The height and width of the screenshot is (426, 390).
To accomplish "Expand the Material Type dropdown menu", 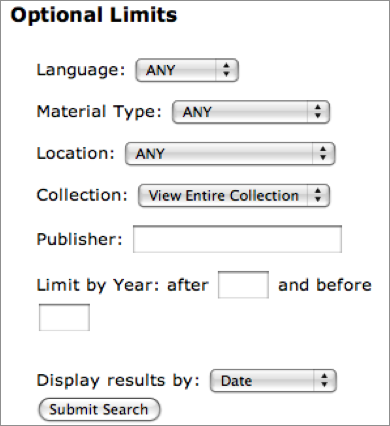I will 251,112.
